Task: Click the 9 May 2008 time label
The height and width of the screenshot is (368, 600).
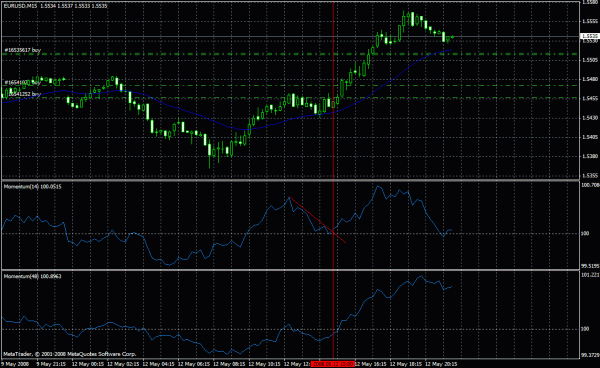Action: [15, 364]
